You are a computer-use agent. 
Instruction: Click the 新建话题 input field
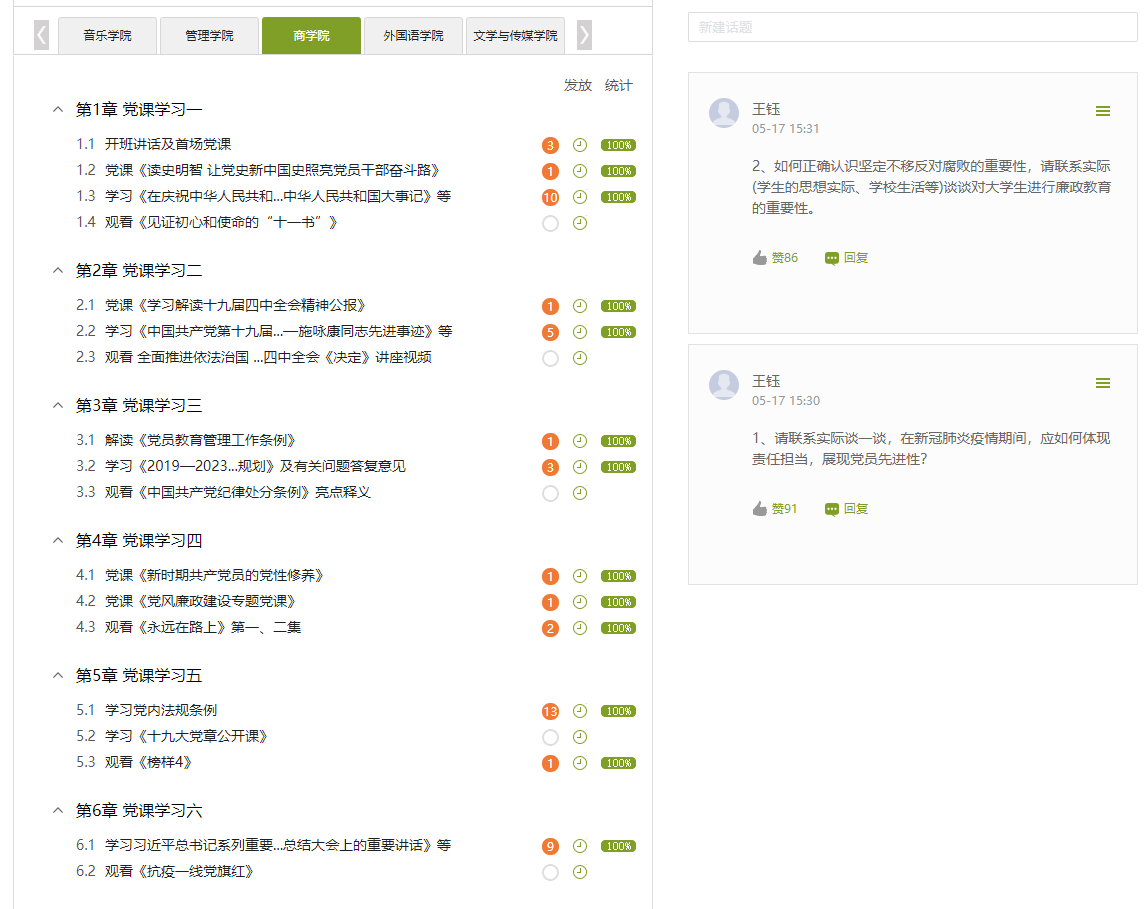(x=912, y=27)
